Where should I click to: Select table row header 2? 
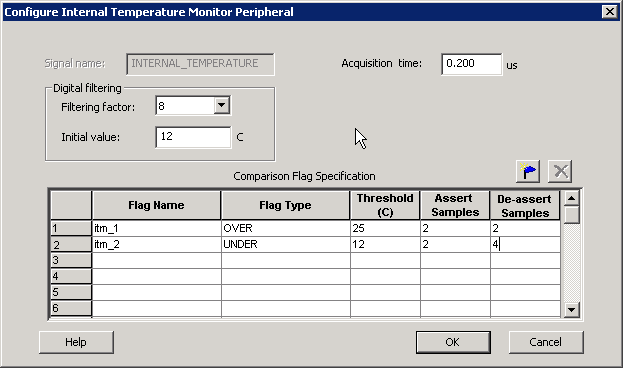[71, 244]
